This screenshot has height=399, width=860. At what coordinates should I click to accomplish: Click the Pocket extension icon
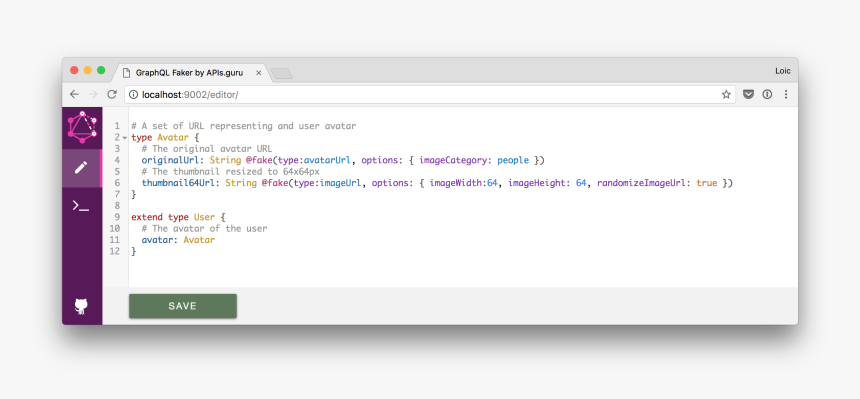click(748, 94)
